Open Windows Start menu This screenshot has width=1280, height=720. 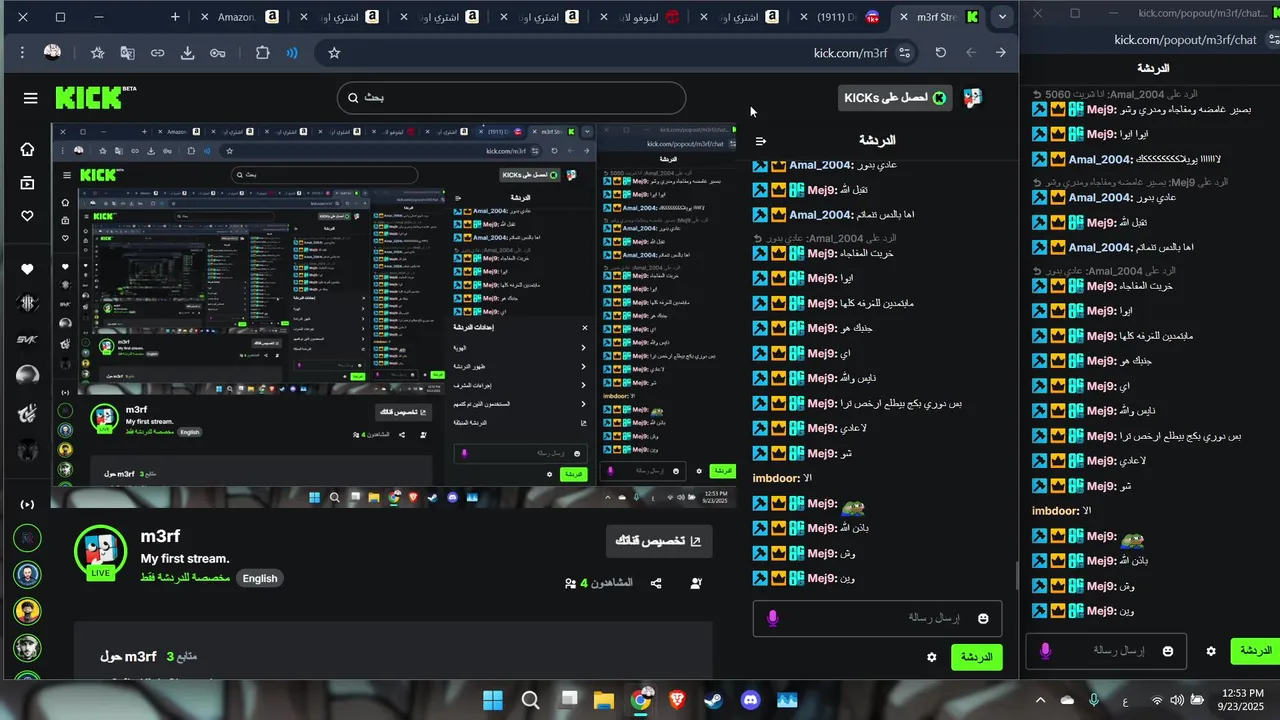[x=493, y=700]
